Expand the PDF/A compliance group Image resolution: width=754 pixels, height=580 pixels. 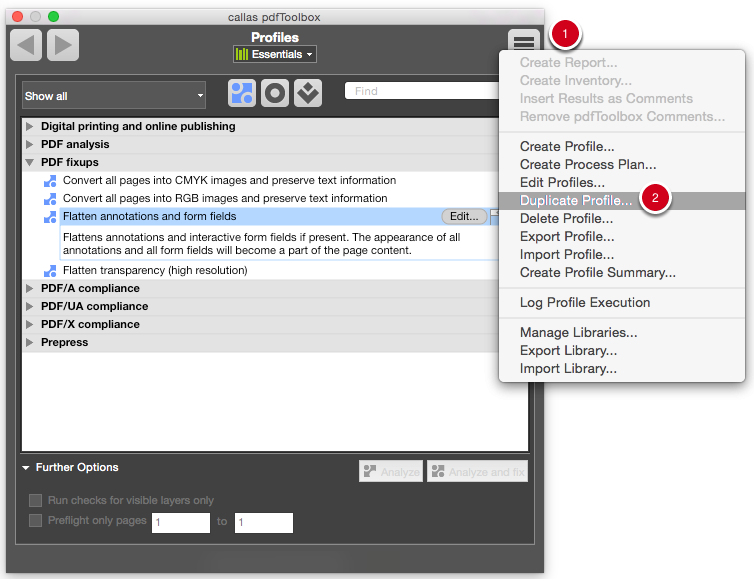pyautogui.click(x=30, y=288)
